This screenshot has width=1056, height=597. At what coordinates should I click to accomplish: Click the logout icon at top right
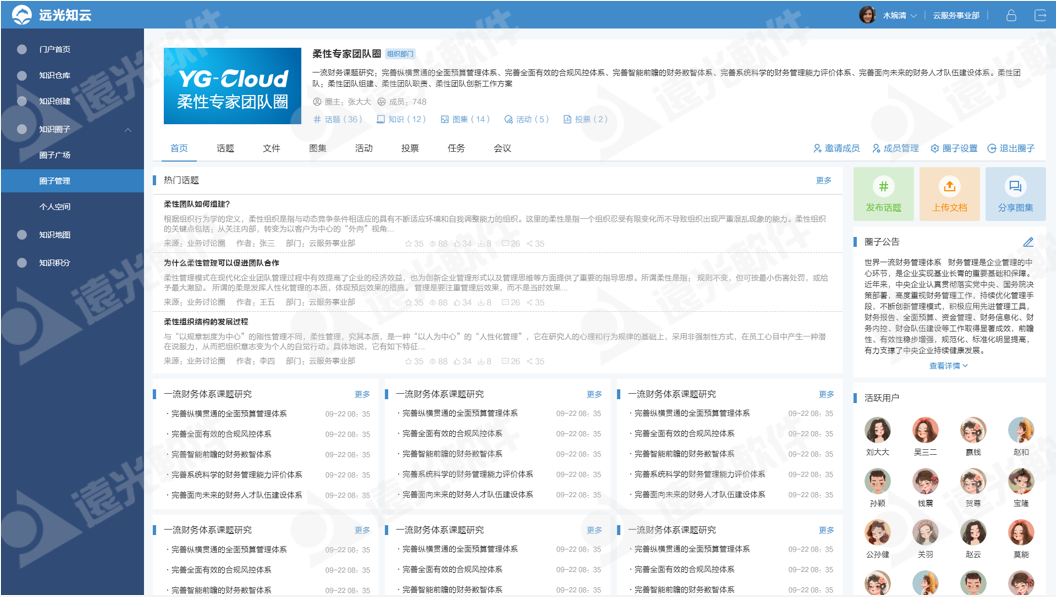point(1037,16)
